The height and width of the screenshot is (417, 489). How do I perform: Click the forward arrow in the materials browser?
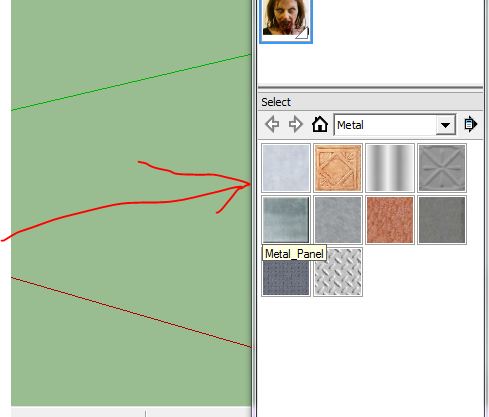click(x=296, y=125)
